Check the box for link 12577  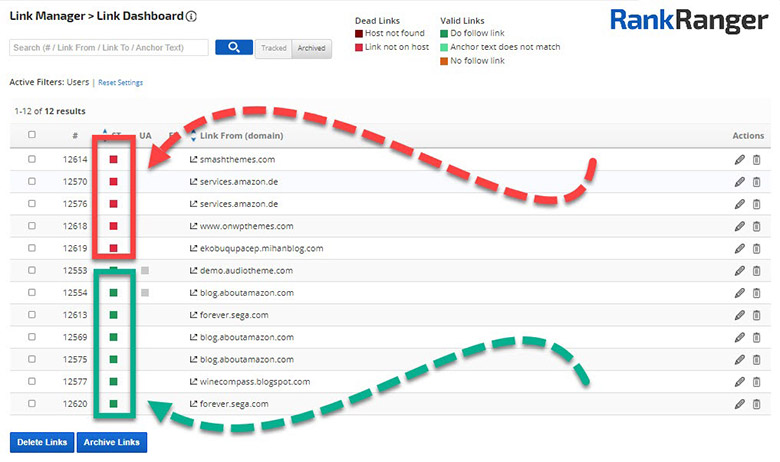[x=32, y=381]
